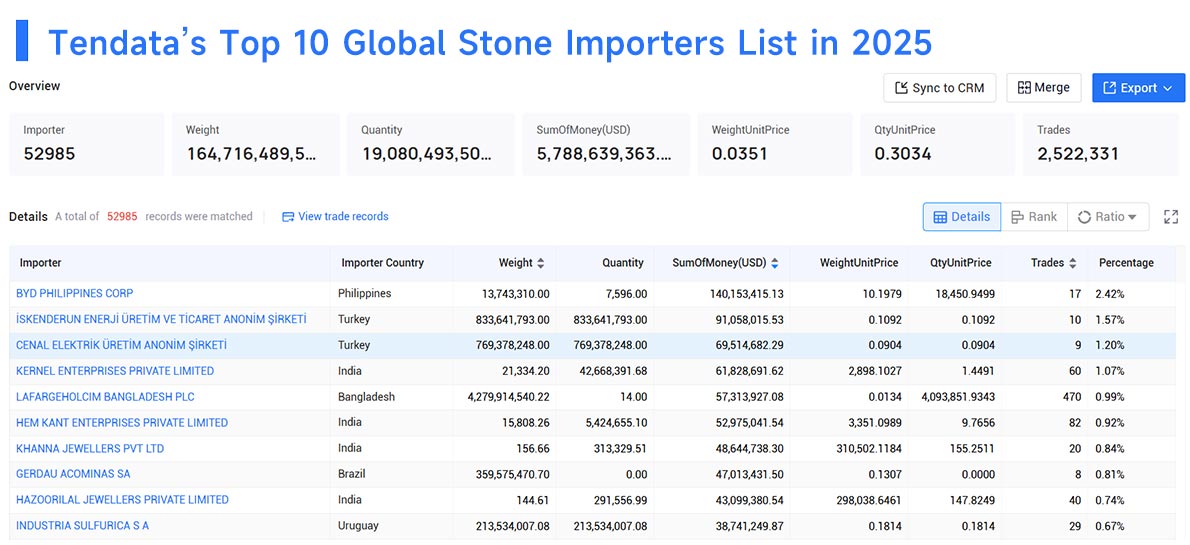Open CENAL ELEKTRİK ÜRETİM importer link
The image size is (1190, 545).
coord(121,345)
